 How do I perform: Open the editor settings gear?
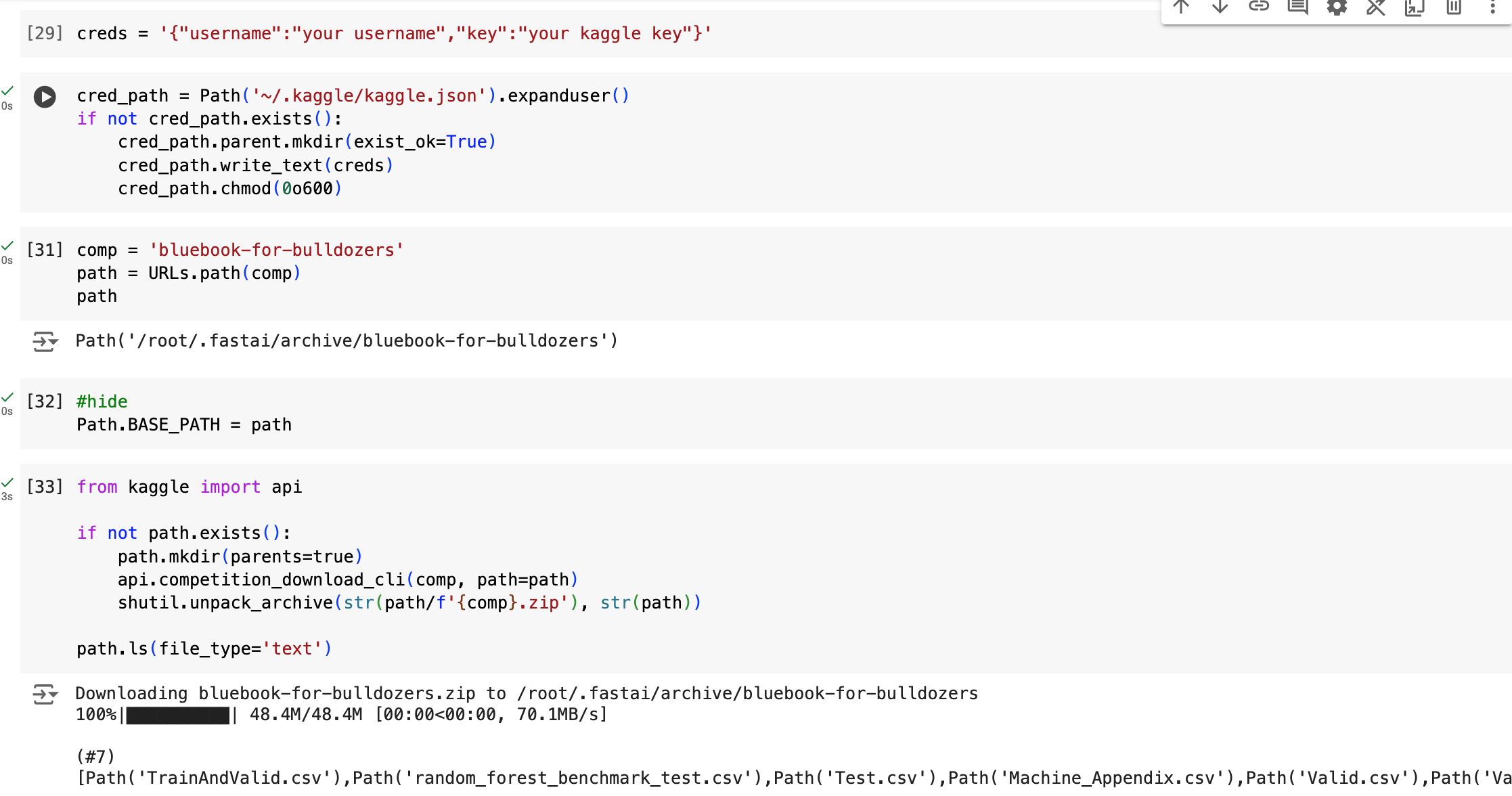coord(1337,8)
